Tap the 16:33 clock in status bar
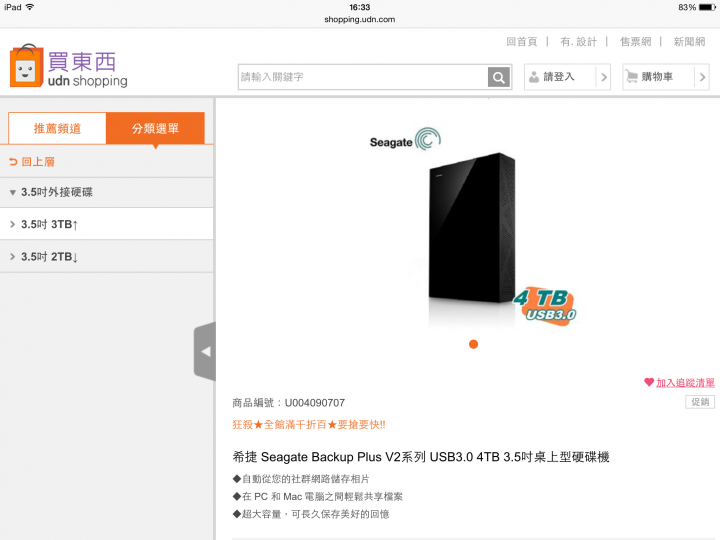The width and height of the screenshot is (720, 540). [360, 7]
